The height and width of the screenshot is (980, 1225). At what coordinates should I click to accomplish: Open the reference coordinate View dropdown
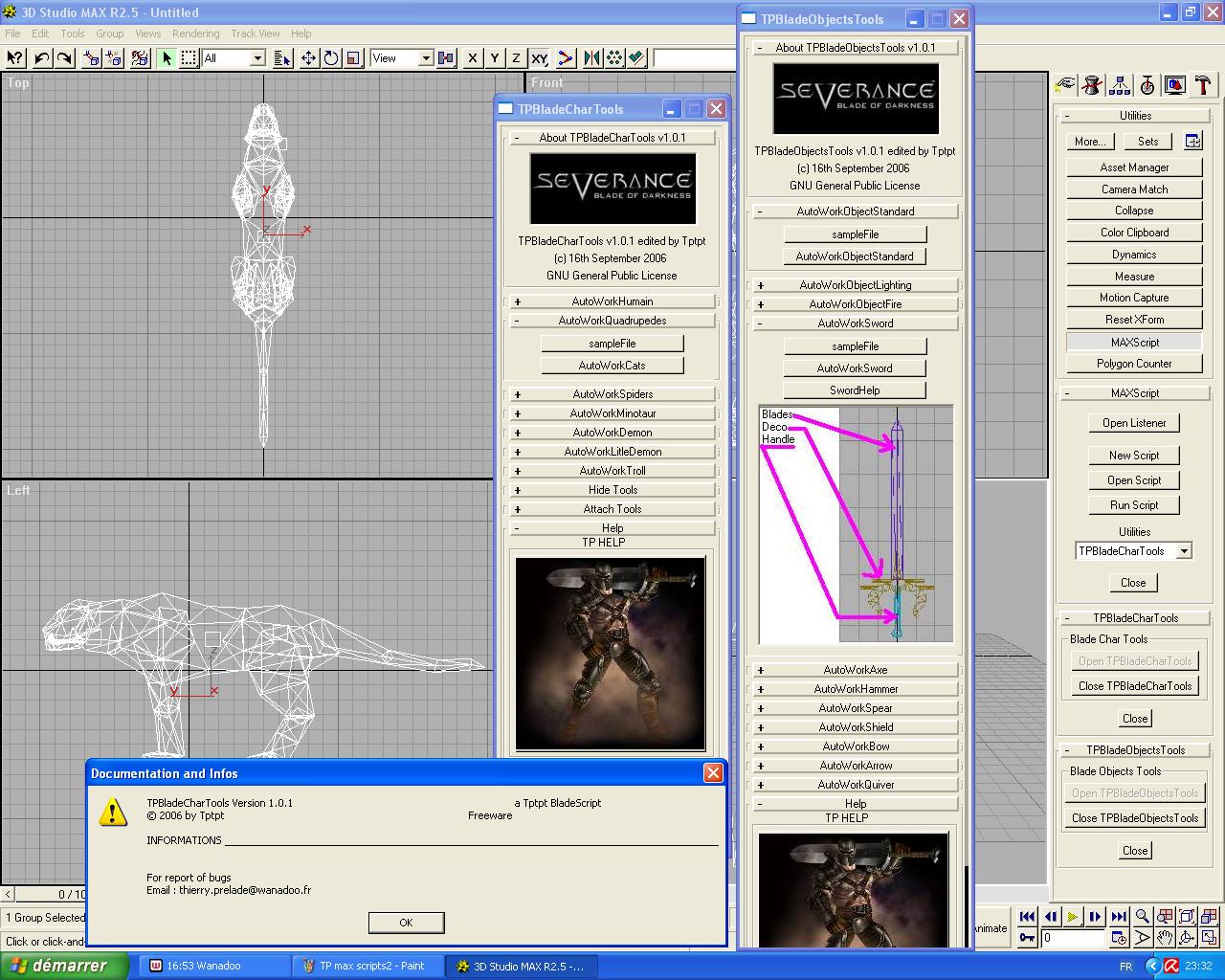pyautogui.click(x=425, y=58)
